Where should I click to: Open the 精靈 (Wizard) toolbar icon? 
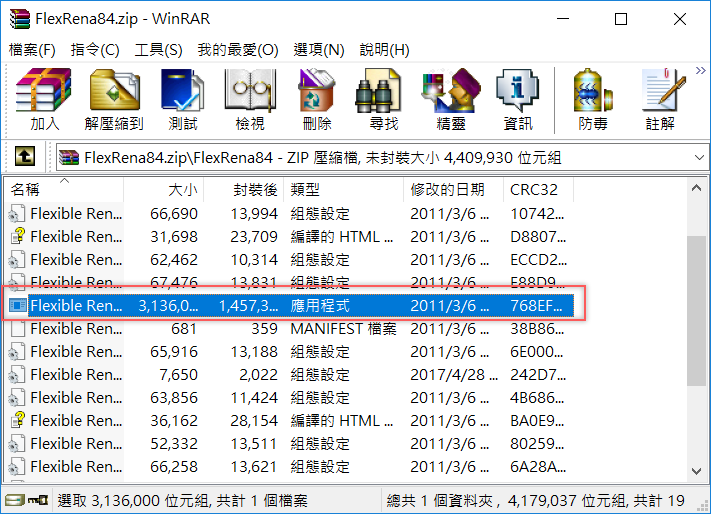[450, 99]
